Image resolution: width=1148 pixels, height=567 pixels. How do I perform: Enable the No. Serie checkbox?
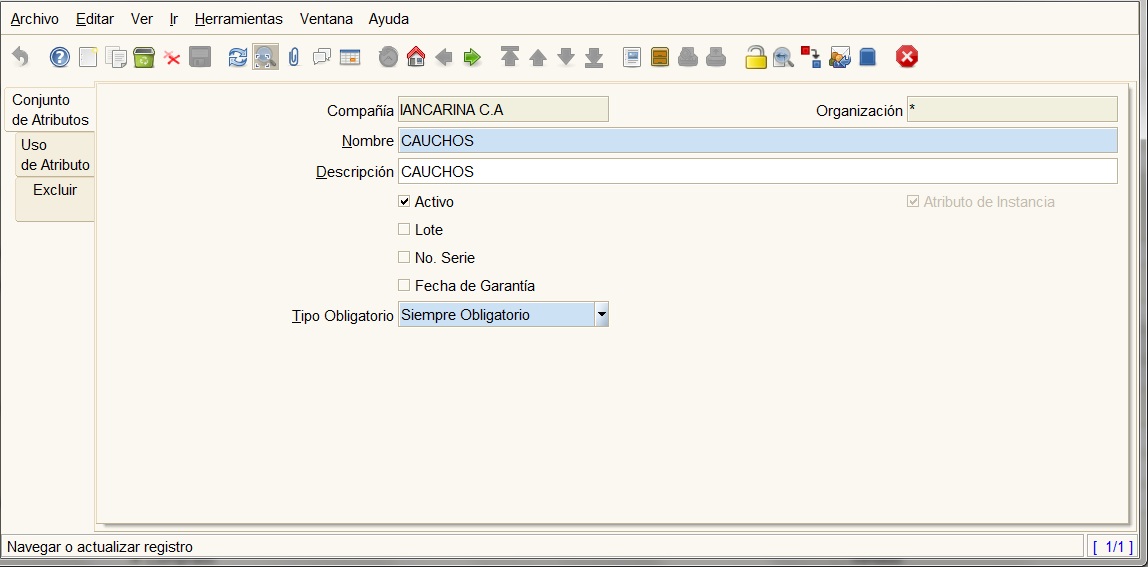click(x=404, y=257)
